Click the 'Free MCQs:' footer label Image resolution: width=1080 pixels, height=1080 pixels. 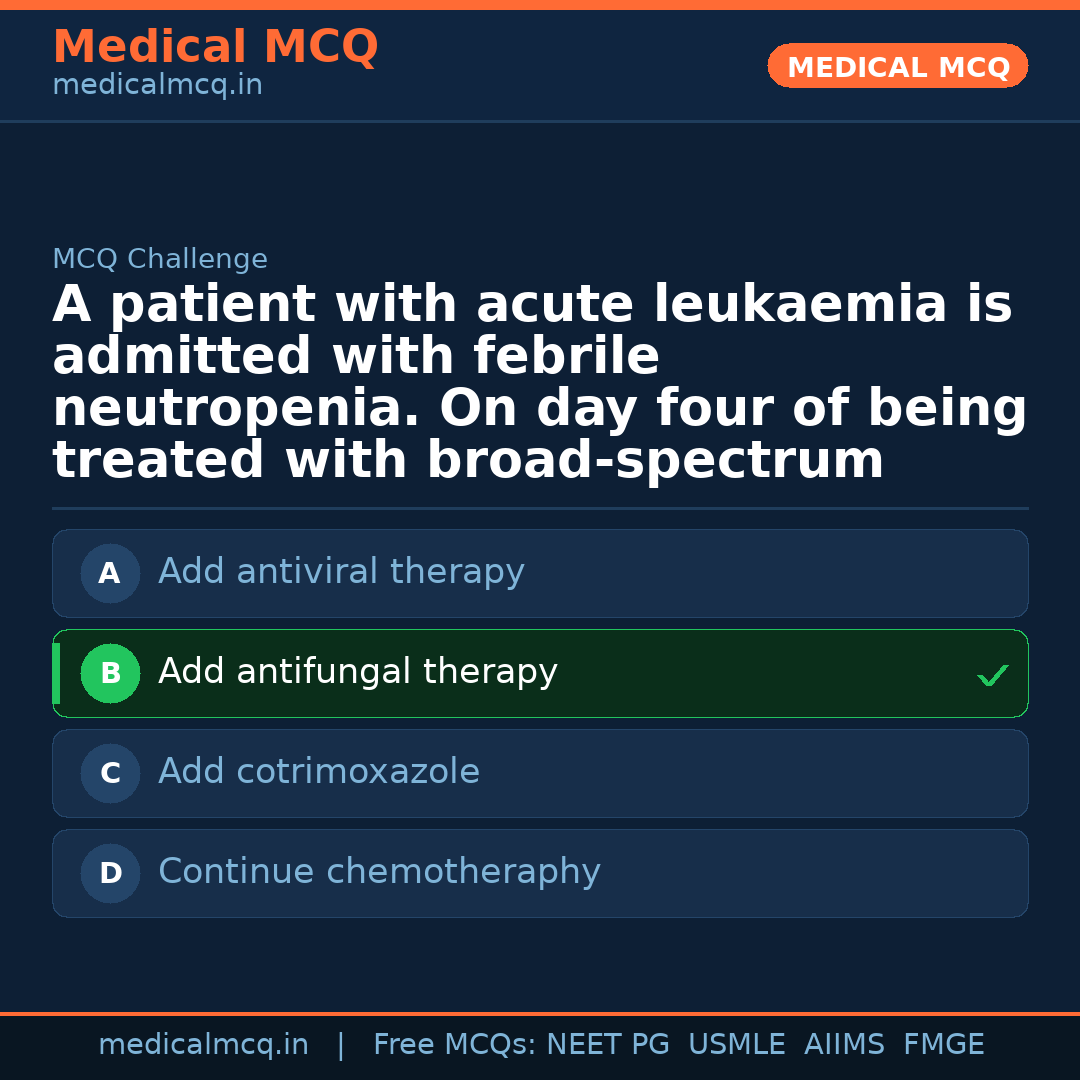455,1045
